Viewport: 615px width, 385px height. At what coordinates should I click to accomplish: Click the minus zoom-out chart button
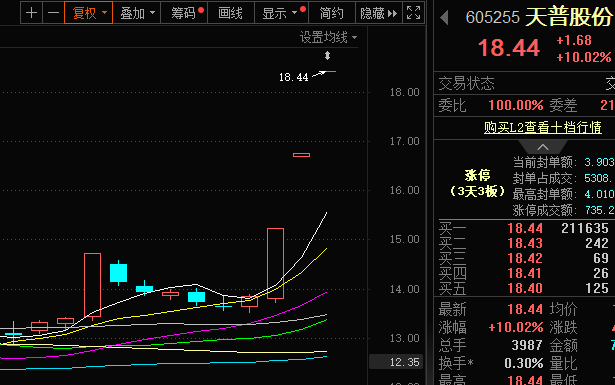point(53,13)
